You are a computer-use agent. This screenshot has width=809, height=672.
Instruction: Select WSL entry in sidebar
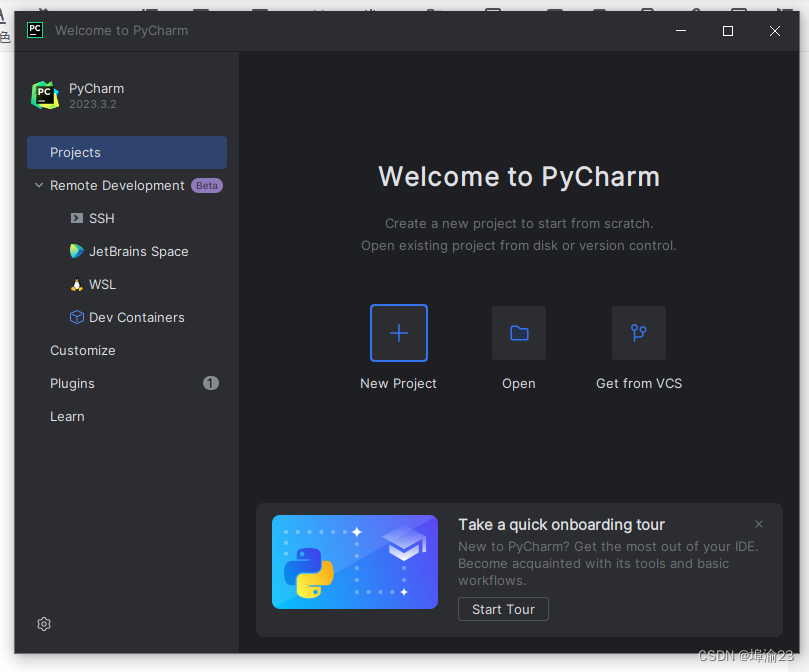pyautogui.click(x=127, y=284)
